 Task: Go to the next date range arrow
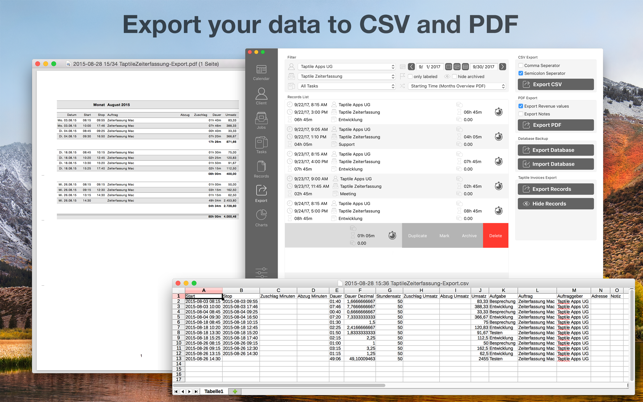click(502, 66)
